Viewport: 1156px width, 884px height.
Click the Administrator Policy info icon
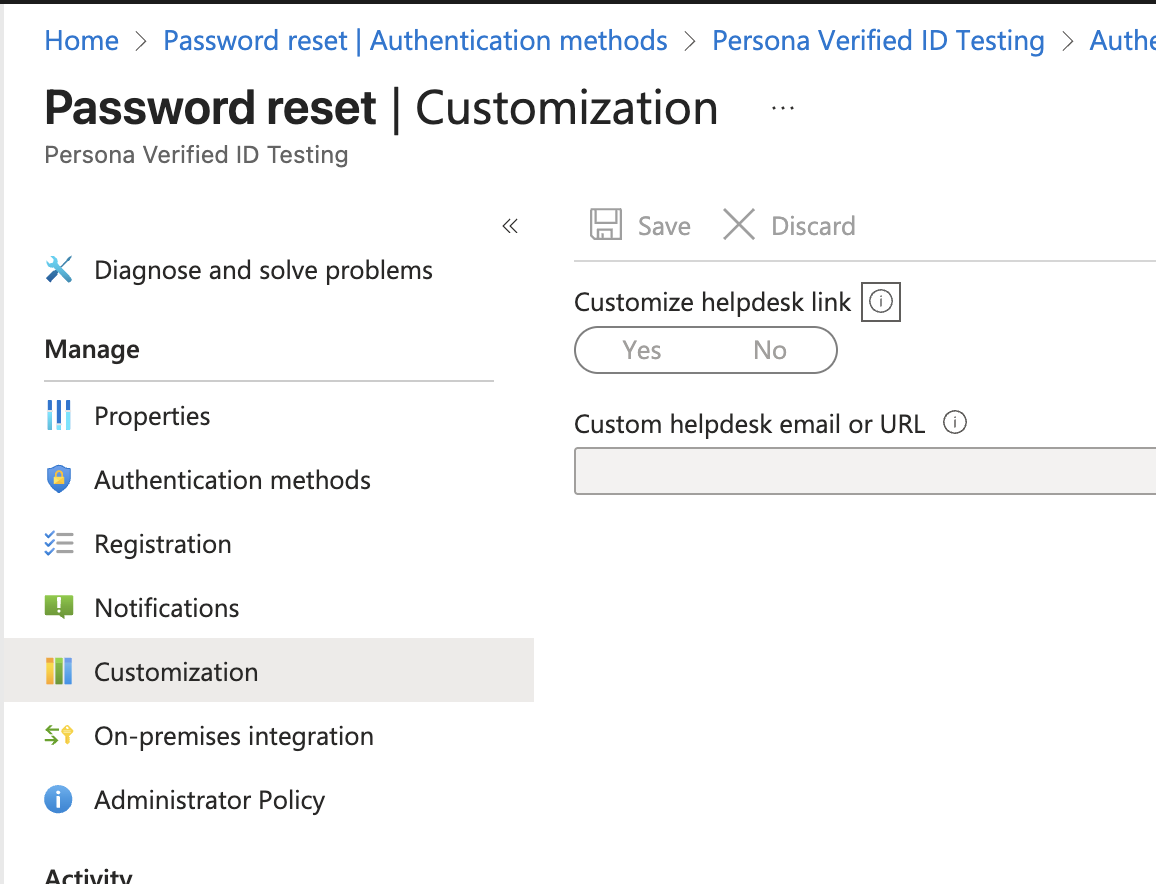point(59,799)
